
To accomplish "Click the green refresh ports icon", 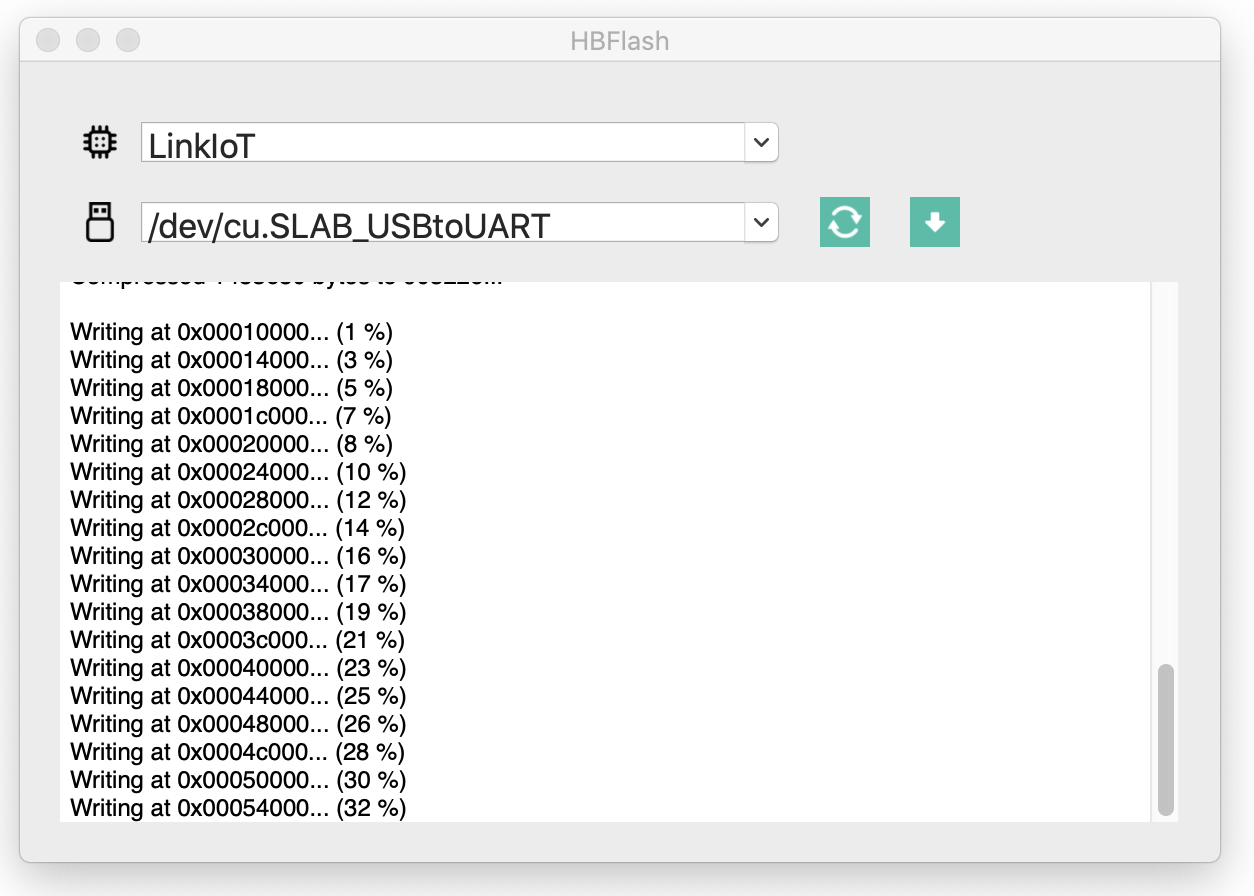I will (845, 222).
